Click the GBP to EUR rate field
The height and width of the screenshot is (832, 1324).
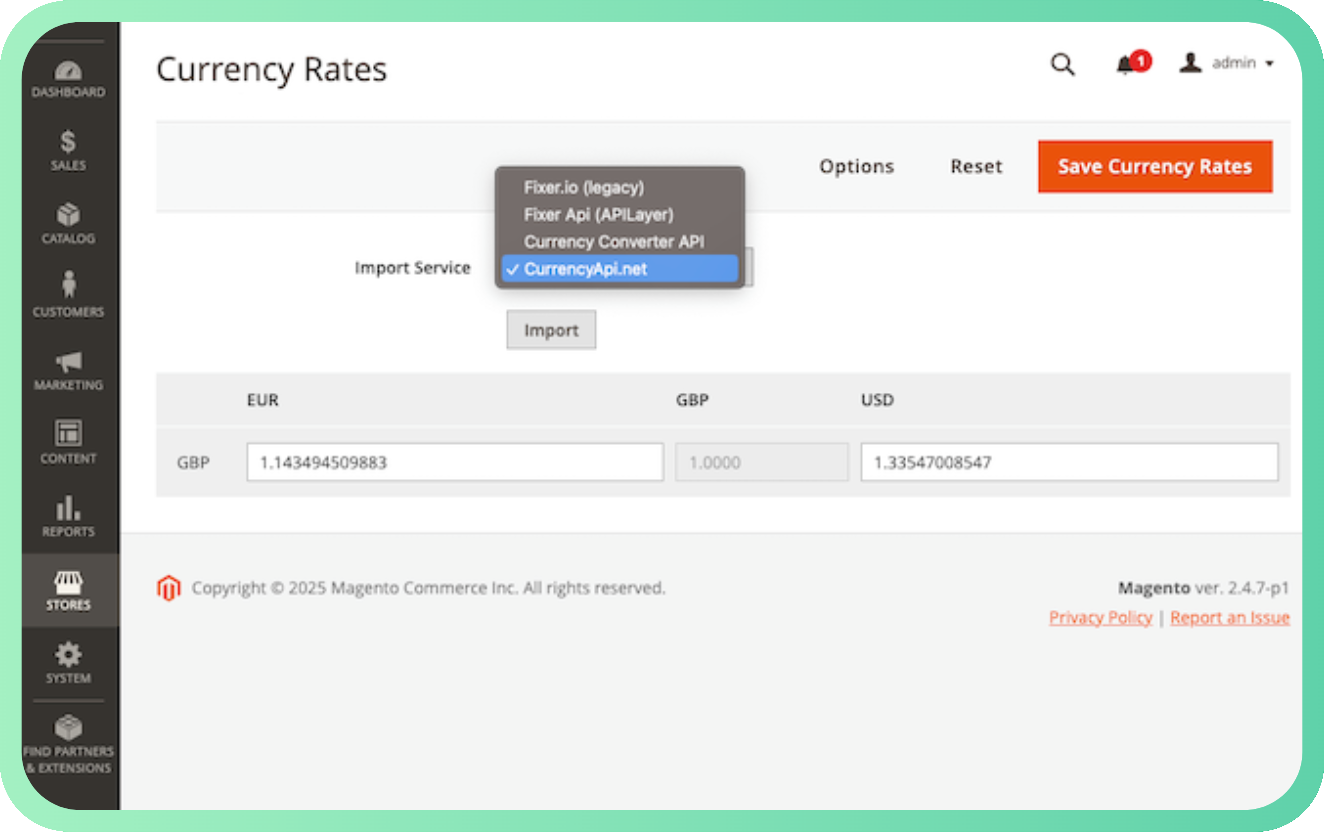click(455, 462)
